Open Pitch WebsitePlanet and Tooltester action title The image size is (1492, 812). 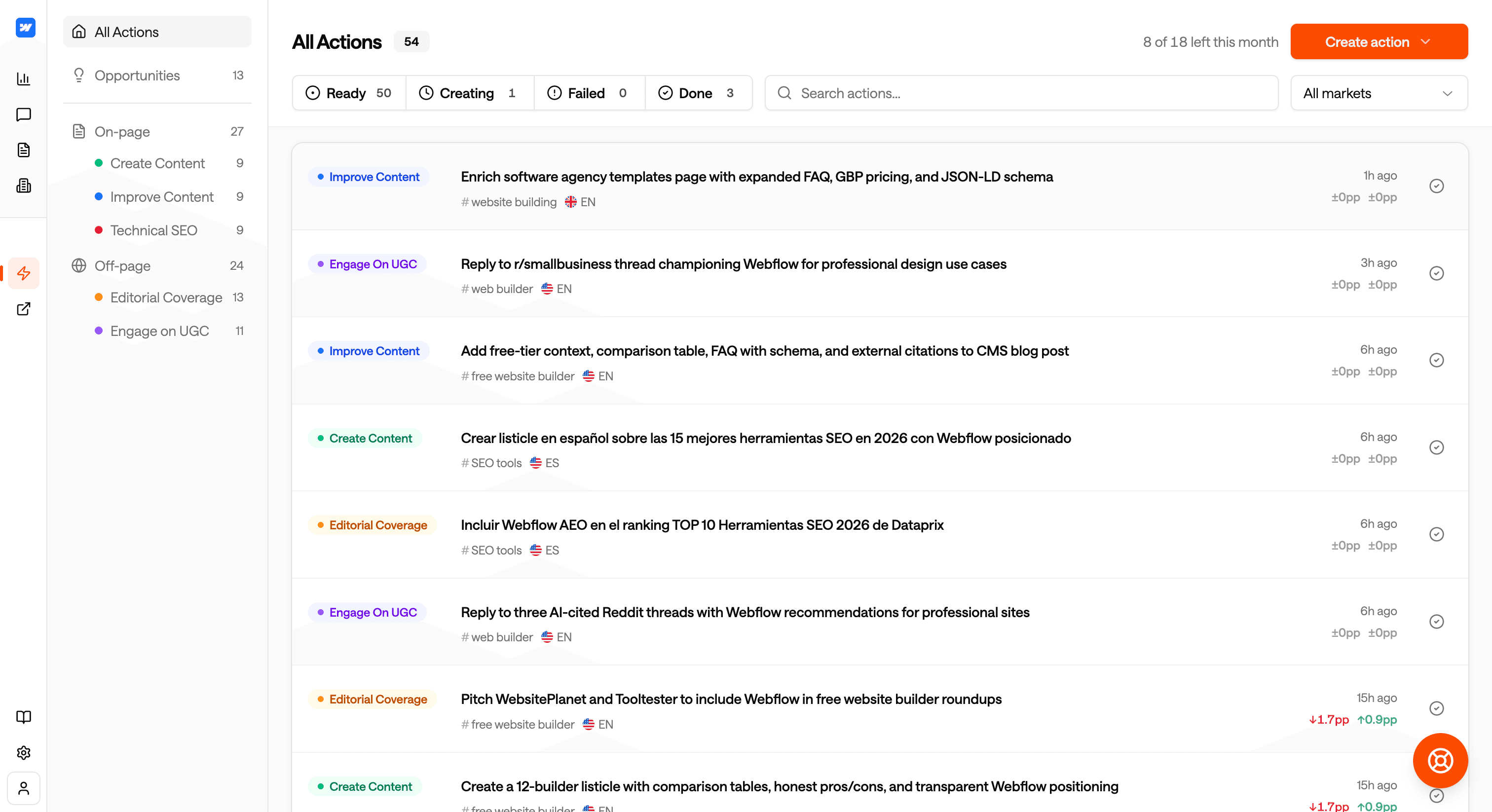(731, 699)
